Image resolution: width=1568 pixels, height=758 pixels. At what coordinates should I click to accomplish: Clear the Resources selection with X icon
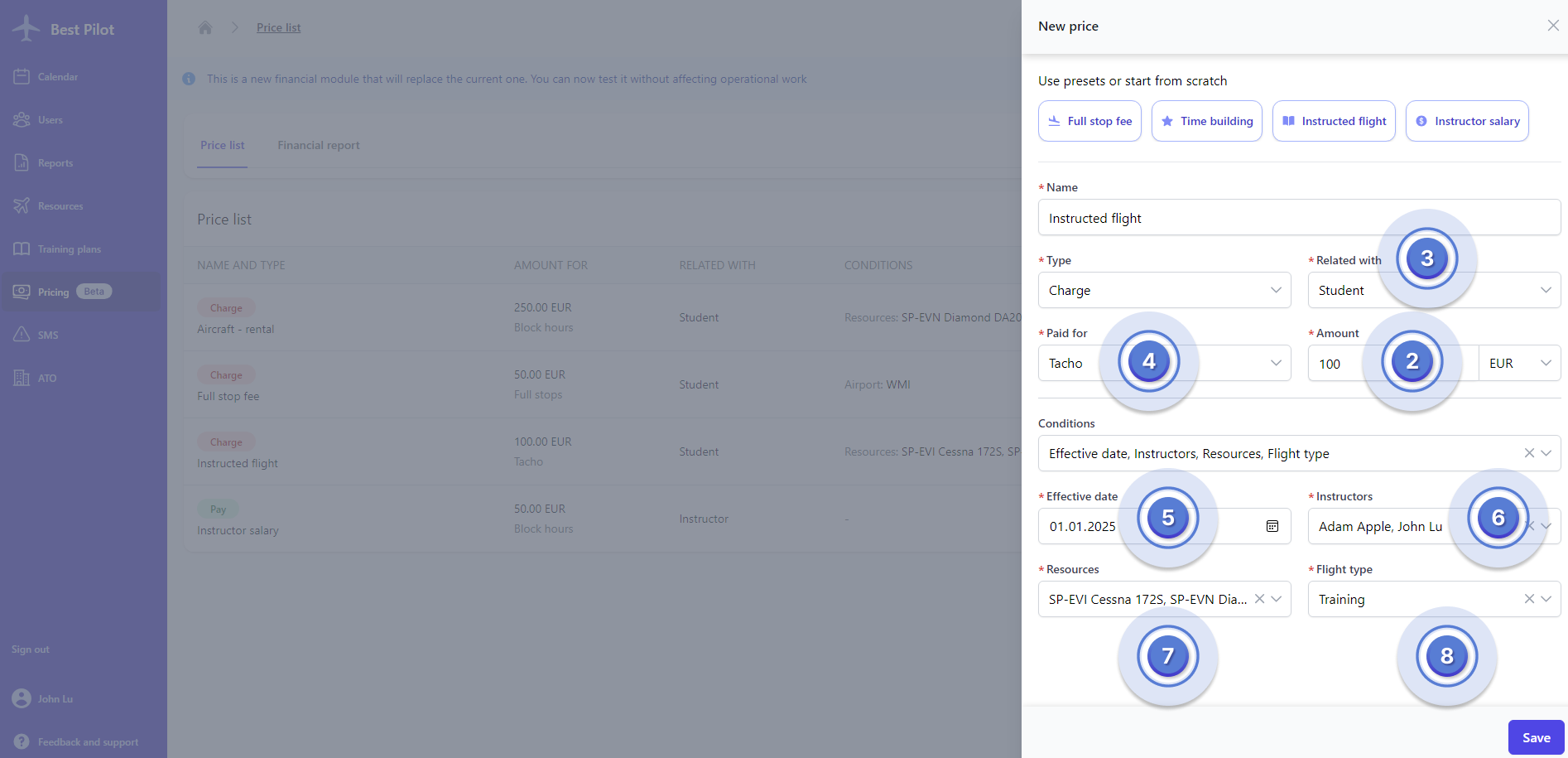[x=1258, y=599]
